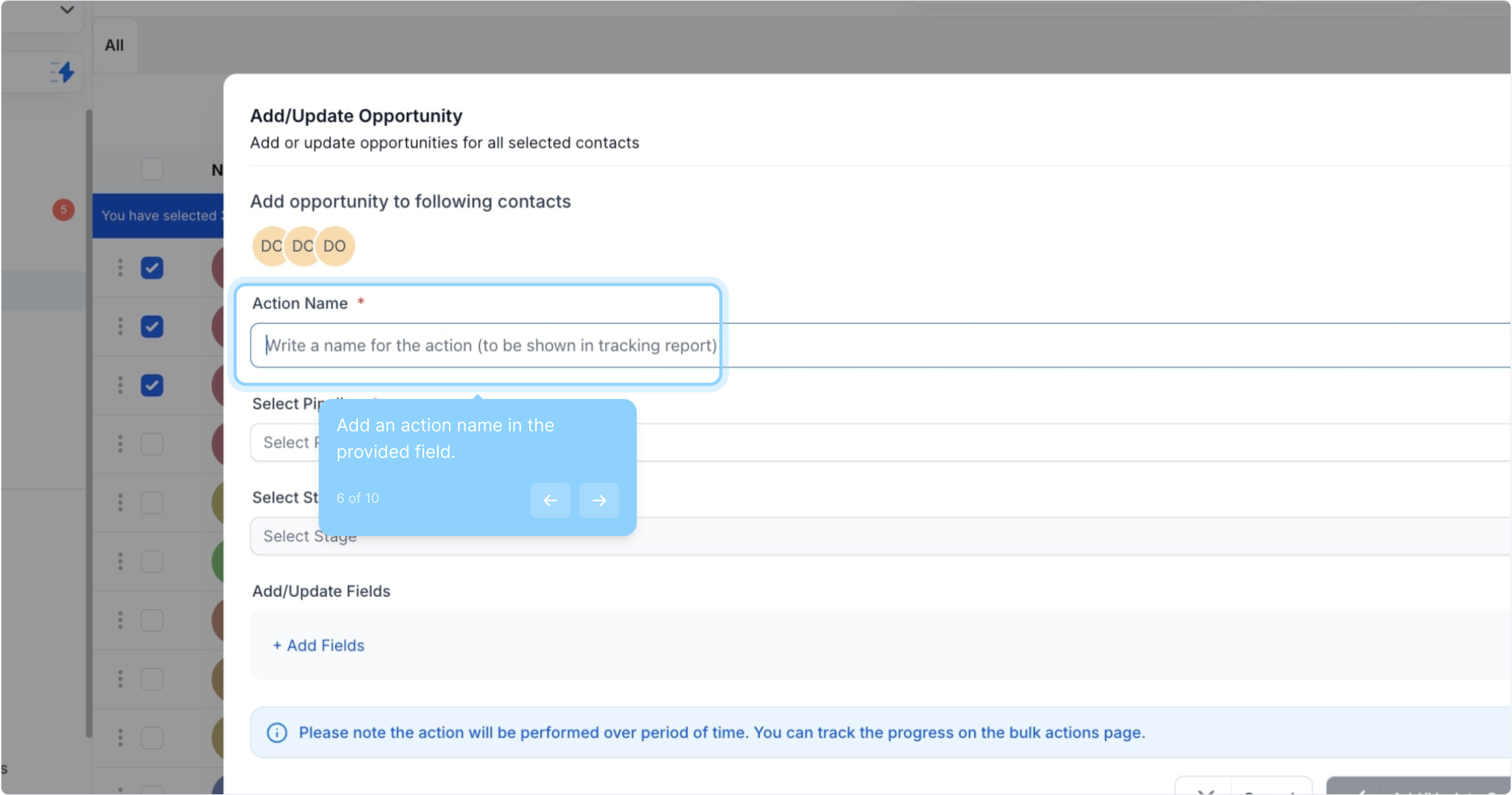Uncheck the first selected contact checkbox
This screenshot has width=1512, height=795.
point(152,268)
